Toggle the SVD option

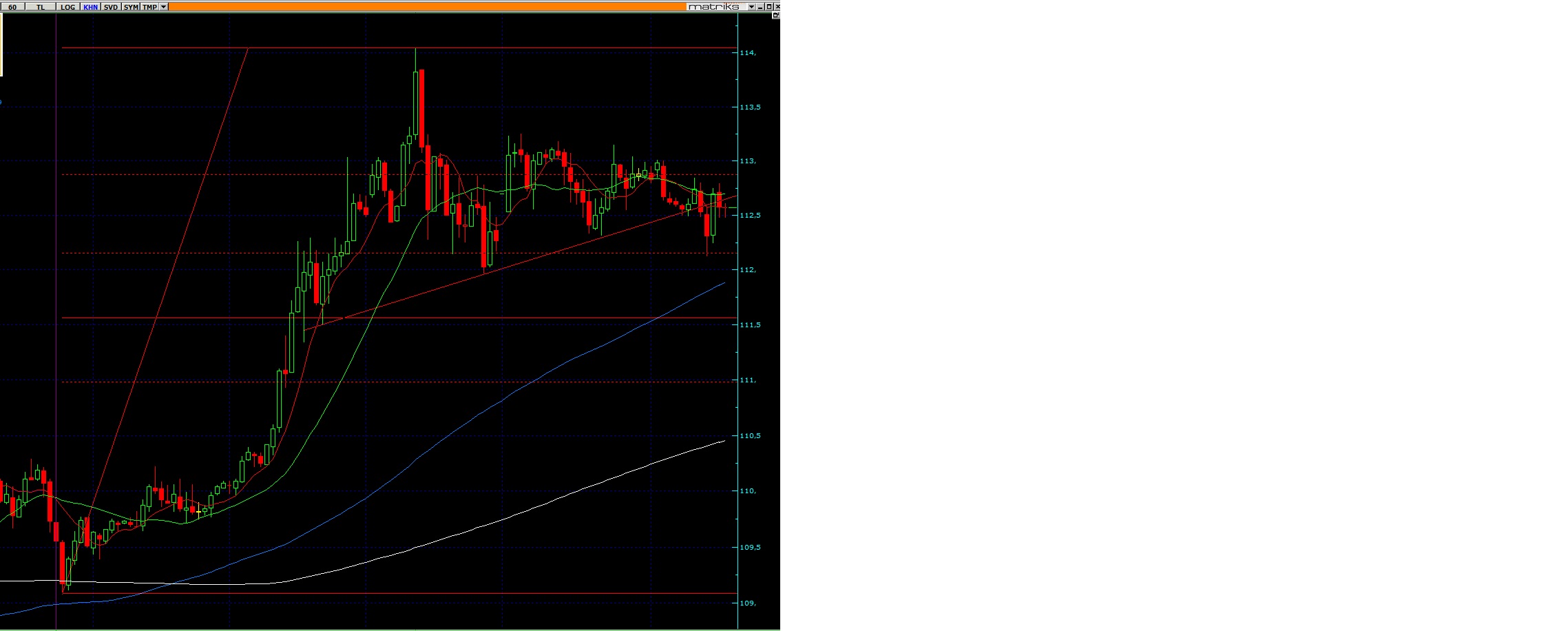[111, 7]
